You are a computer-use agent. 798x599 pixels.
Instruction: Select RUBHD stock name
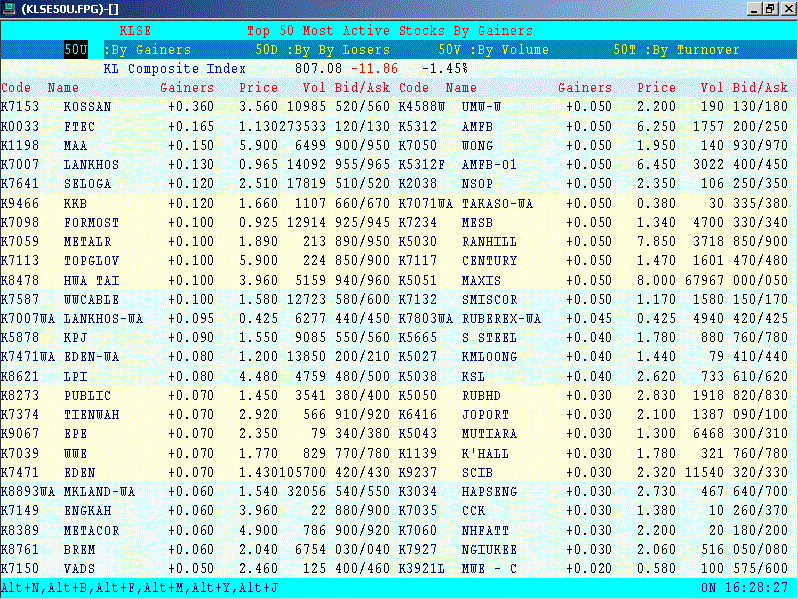[x=481, y=396]
